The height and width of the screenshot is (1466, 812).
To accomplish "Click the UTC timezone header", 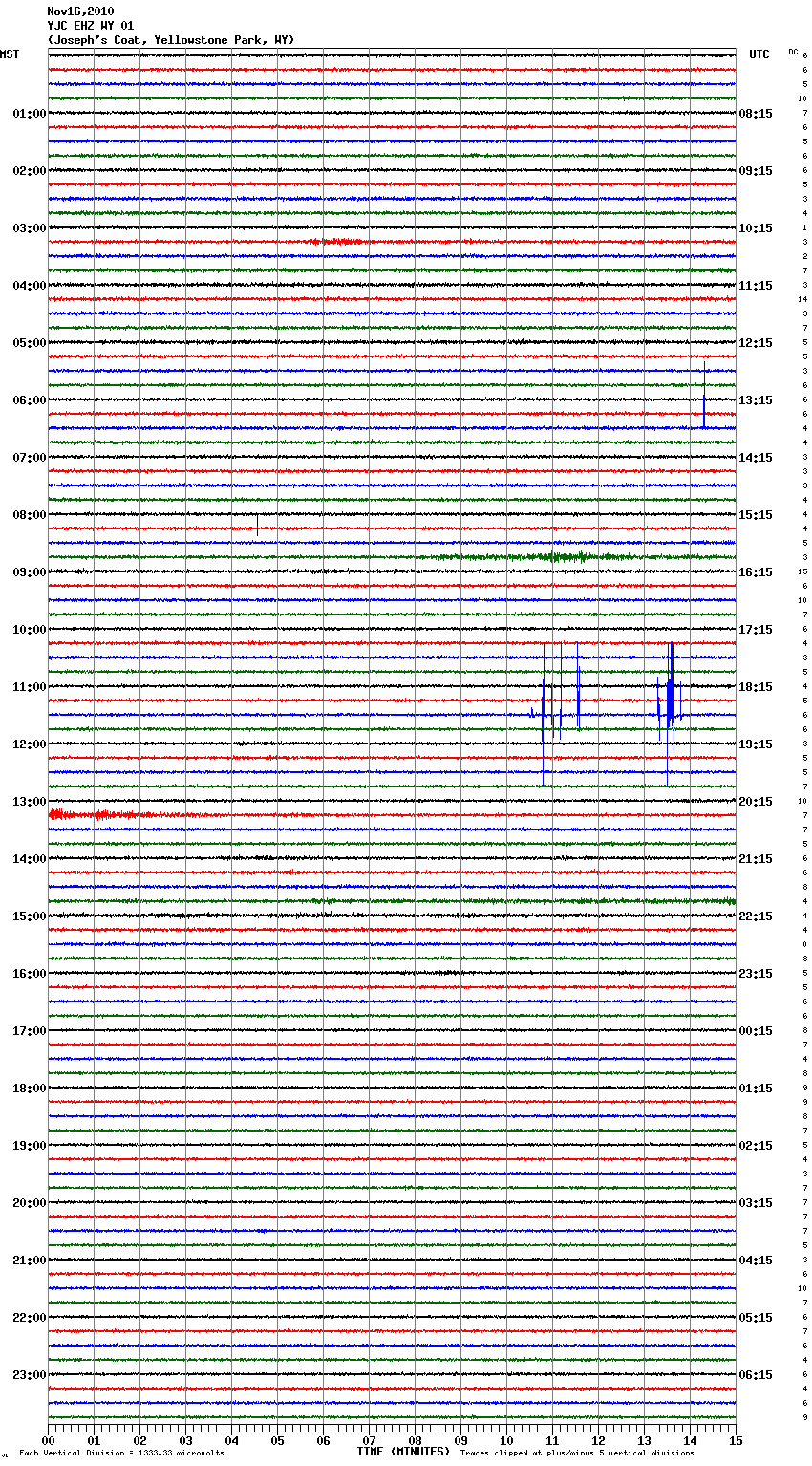I will coord(759,54).
